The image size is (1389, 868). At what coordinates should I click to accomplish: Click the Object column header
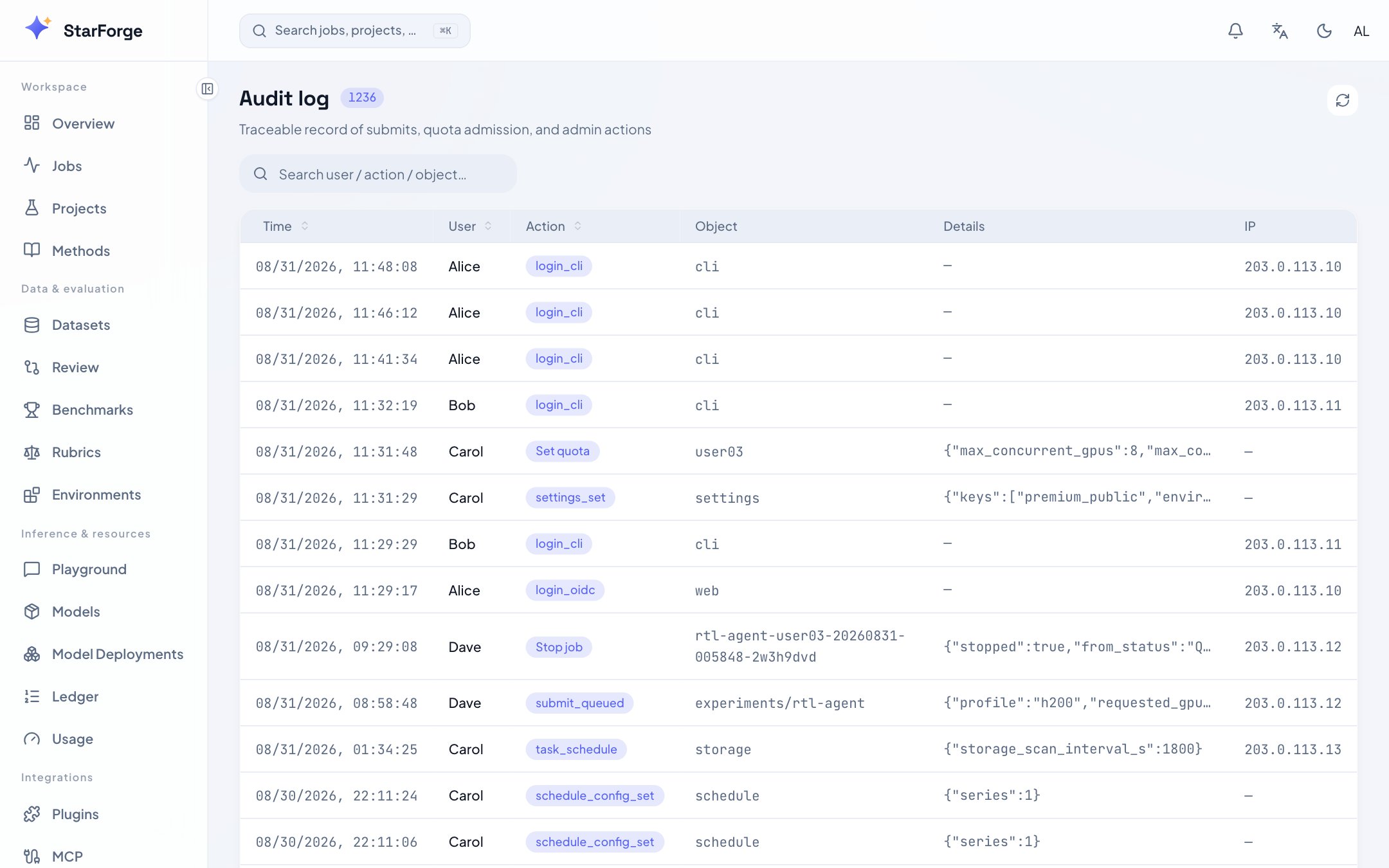coord(716,226)
